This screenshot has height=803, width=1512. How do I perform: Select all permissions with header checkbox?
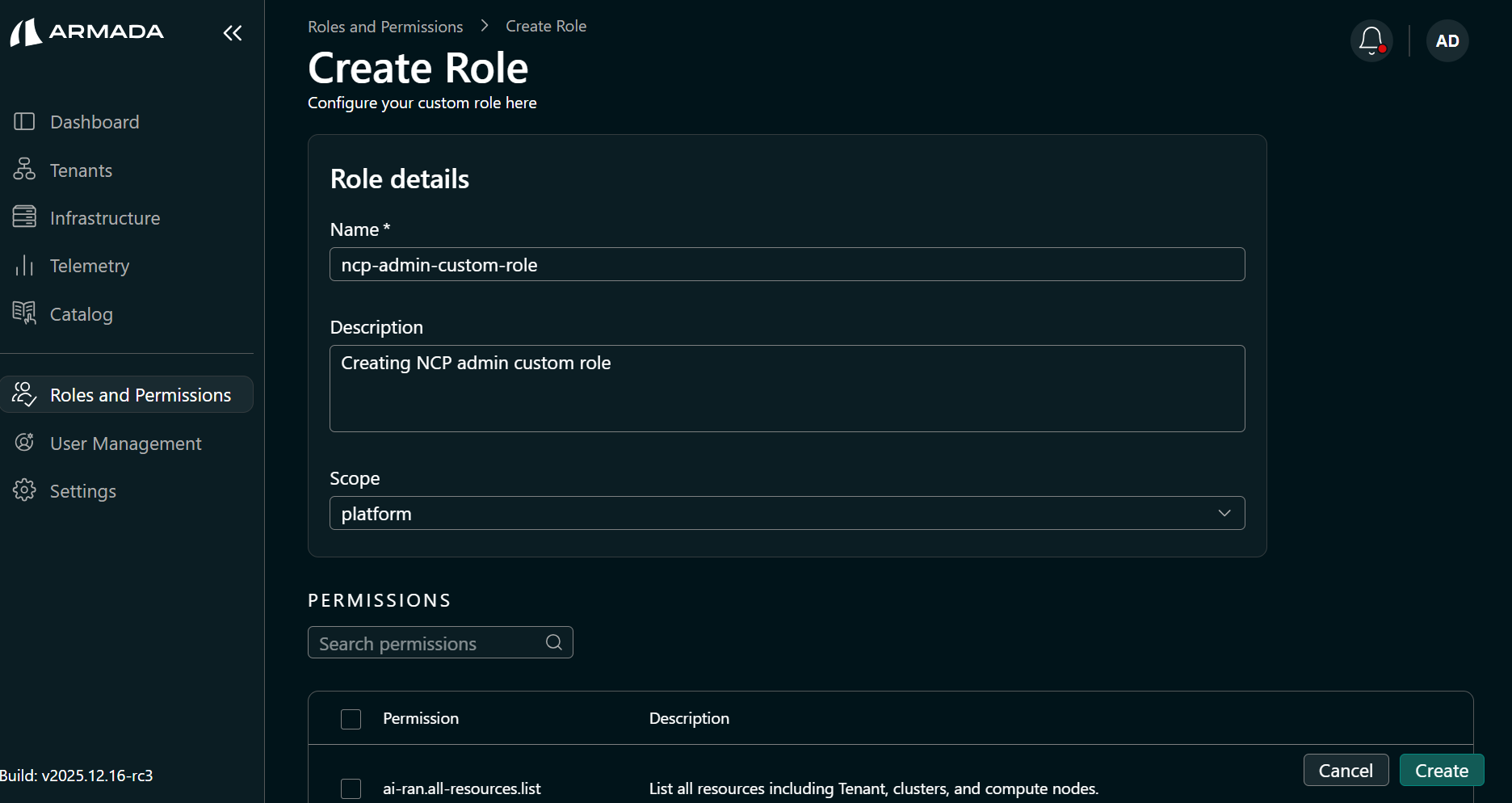(351, 718)
